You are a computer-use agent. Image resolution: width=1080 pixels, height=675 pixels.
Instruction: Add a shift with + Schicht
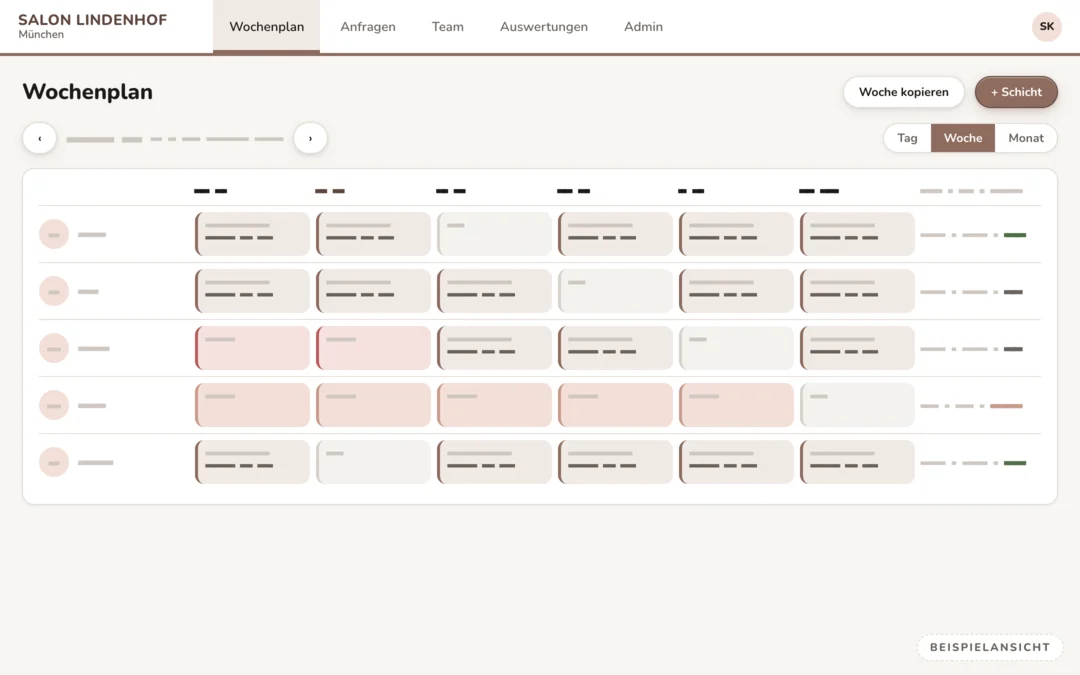point(1016,92)
